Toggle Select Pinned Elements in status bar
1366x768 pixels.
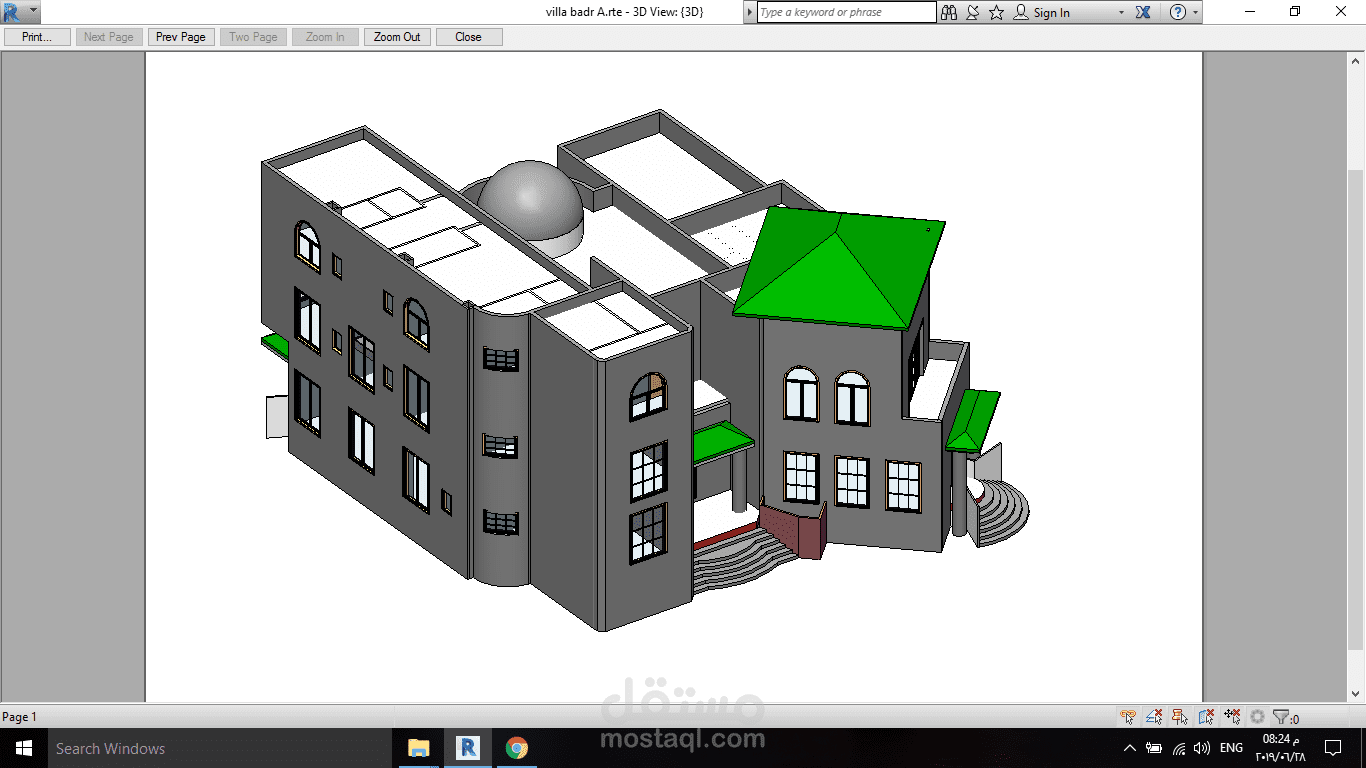click(x=1180, y=717)
